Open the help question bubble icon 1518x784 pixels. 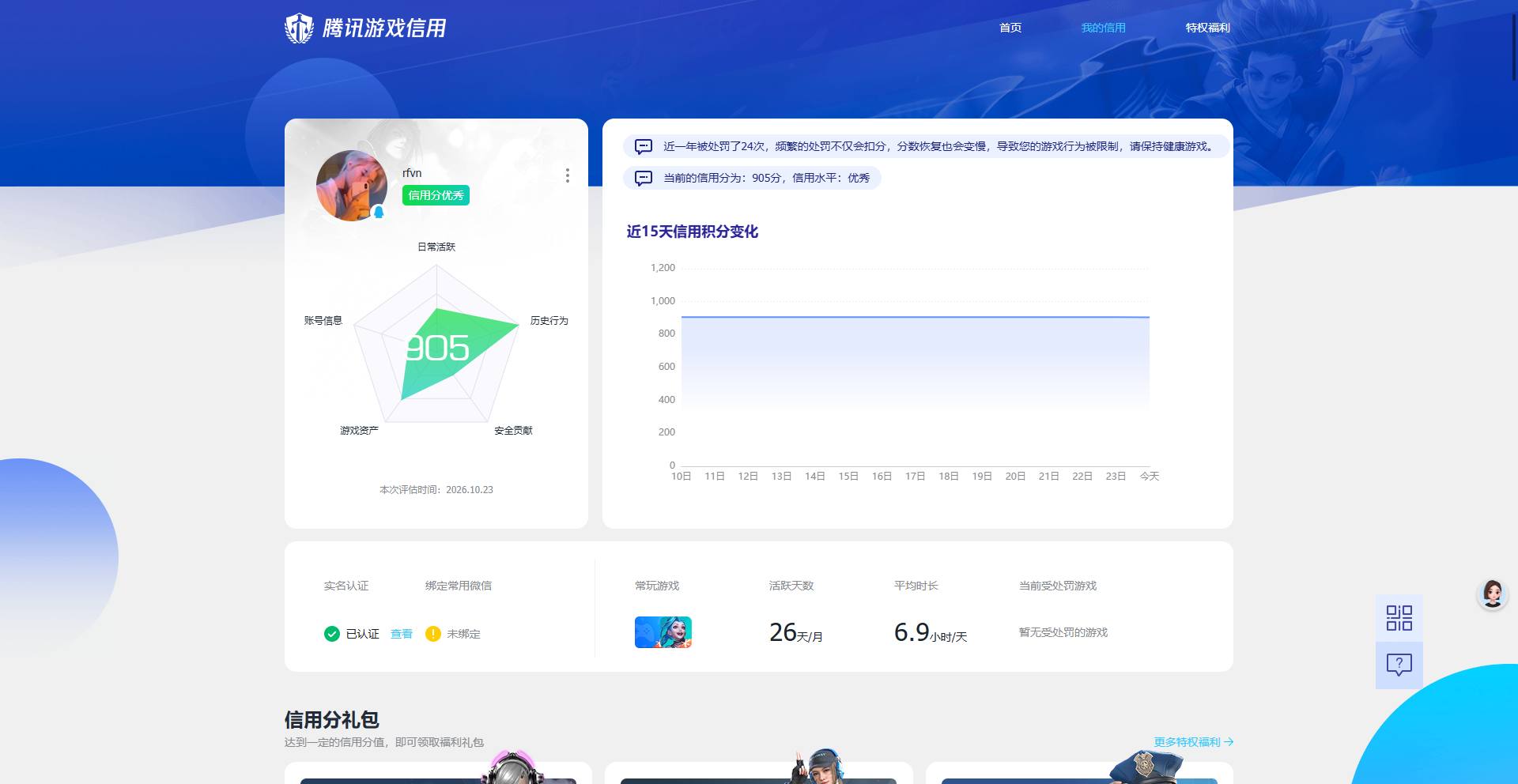click(x=1399, y=665)
